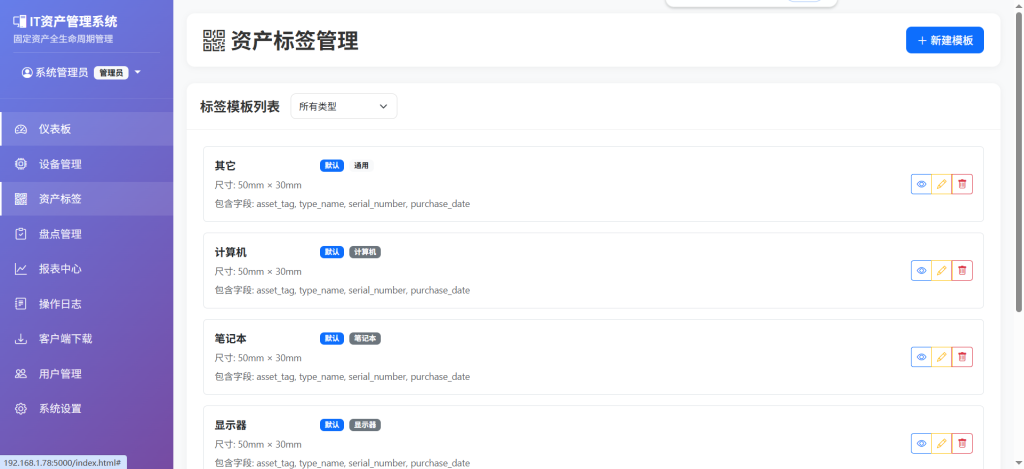The image size is (1024, 469).
Task: Click the large QR icon in the page title
Action: coord(214,40)
